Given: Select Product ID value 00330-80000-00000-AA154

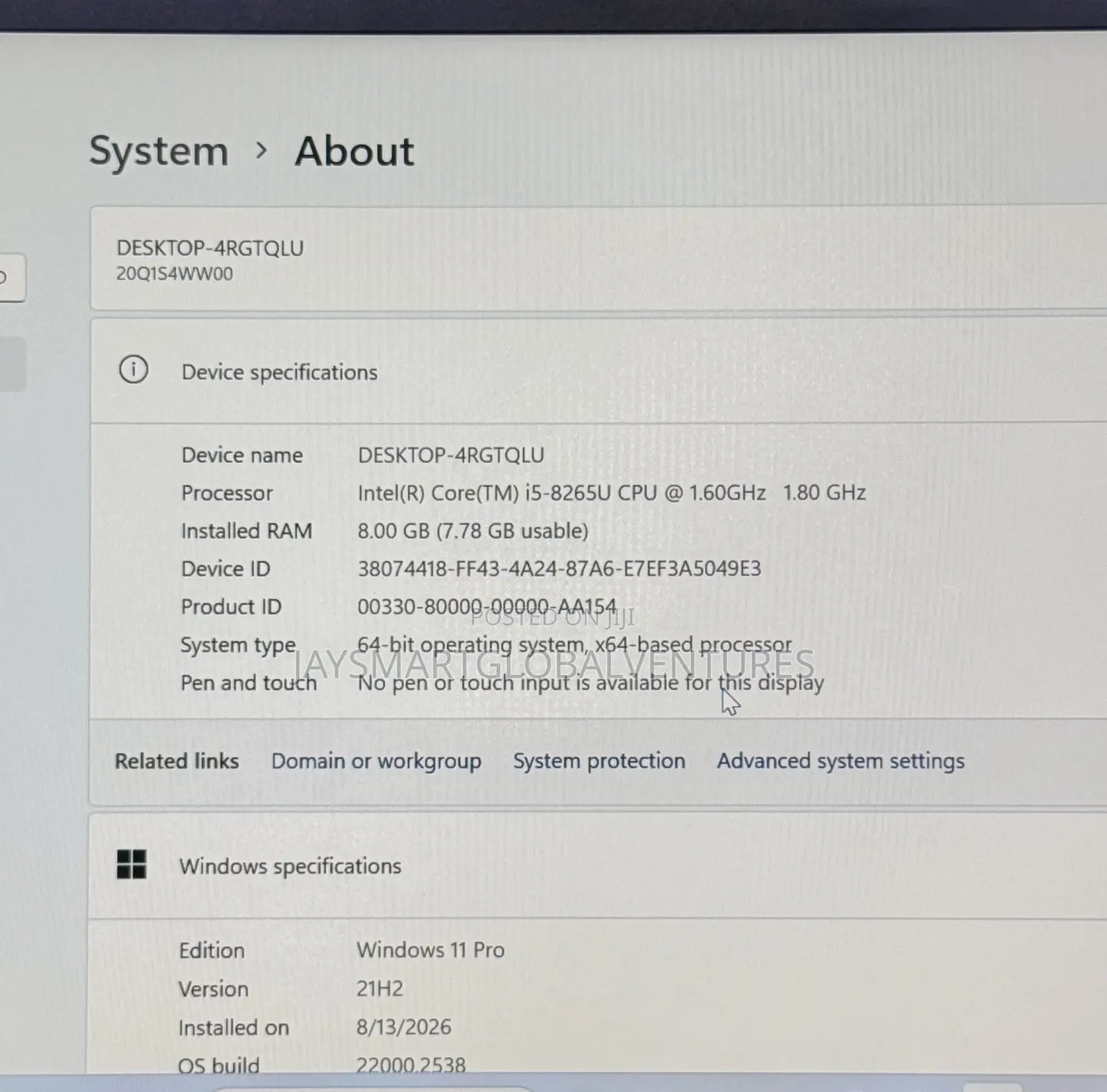Looking at the screenshot, I should click(487, 607).
